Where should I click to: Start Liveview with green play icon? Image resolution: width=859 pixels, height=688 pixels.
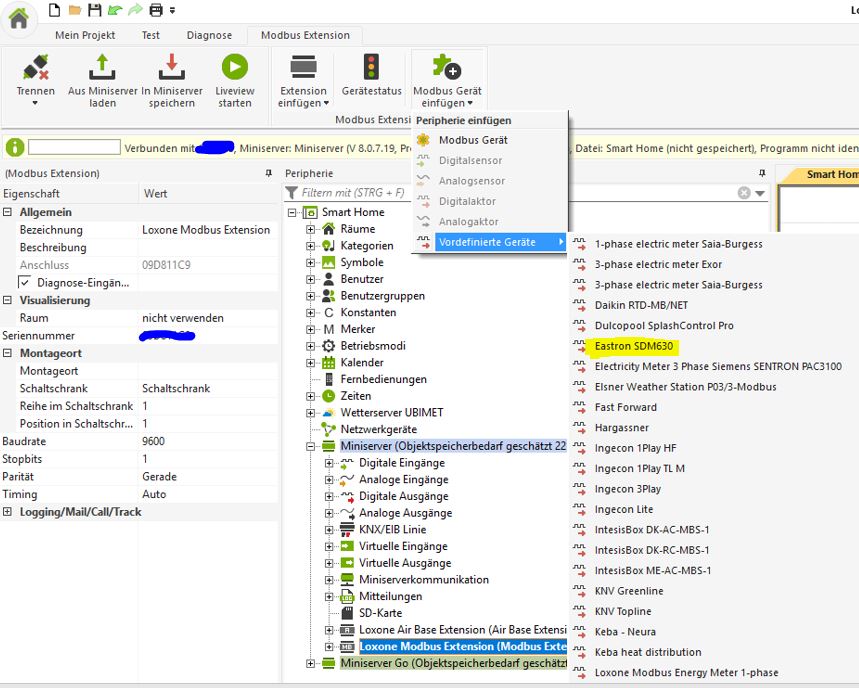pos(235,68)
